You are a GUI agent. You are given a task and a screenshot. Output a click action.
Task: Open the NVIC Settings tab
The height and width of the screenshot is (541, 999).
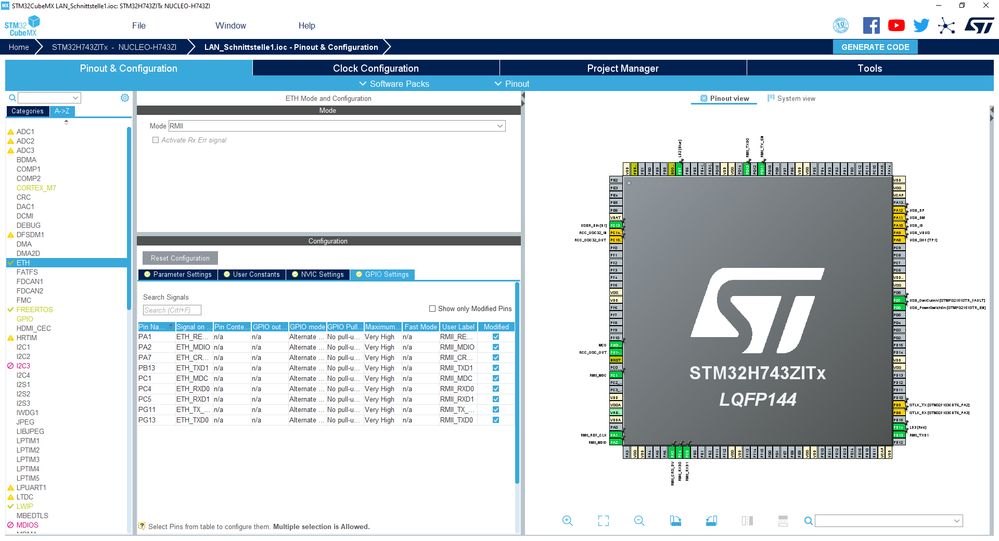318,275
